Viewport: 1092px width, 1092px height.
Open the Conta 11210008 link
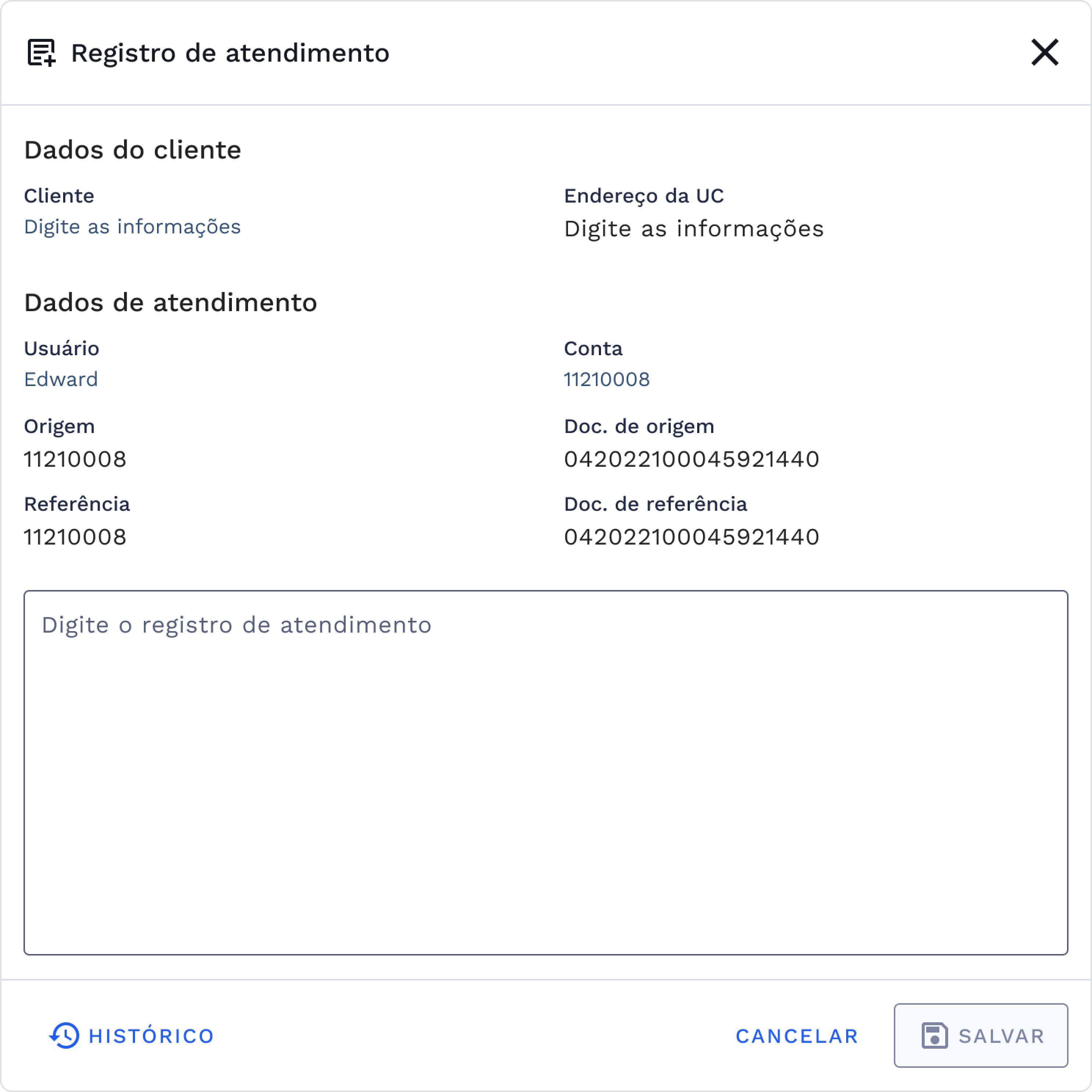pyautogui.click(x=607, y=379)
